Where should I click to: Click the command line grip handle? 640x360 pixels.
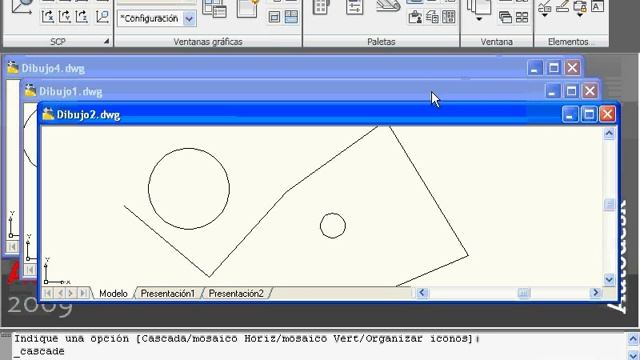pos(6,335)
